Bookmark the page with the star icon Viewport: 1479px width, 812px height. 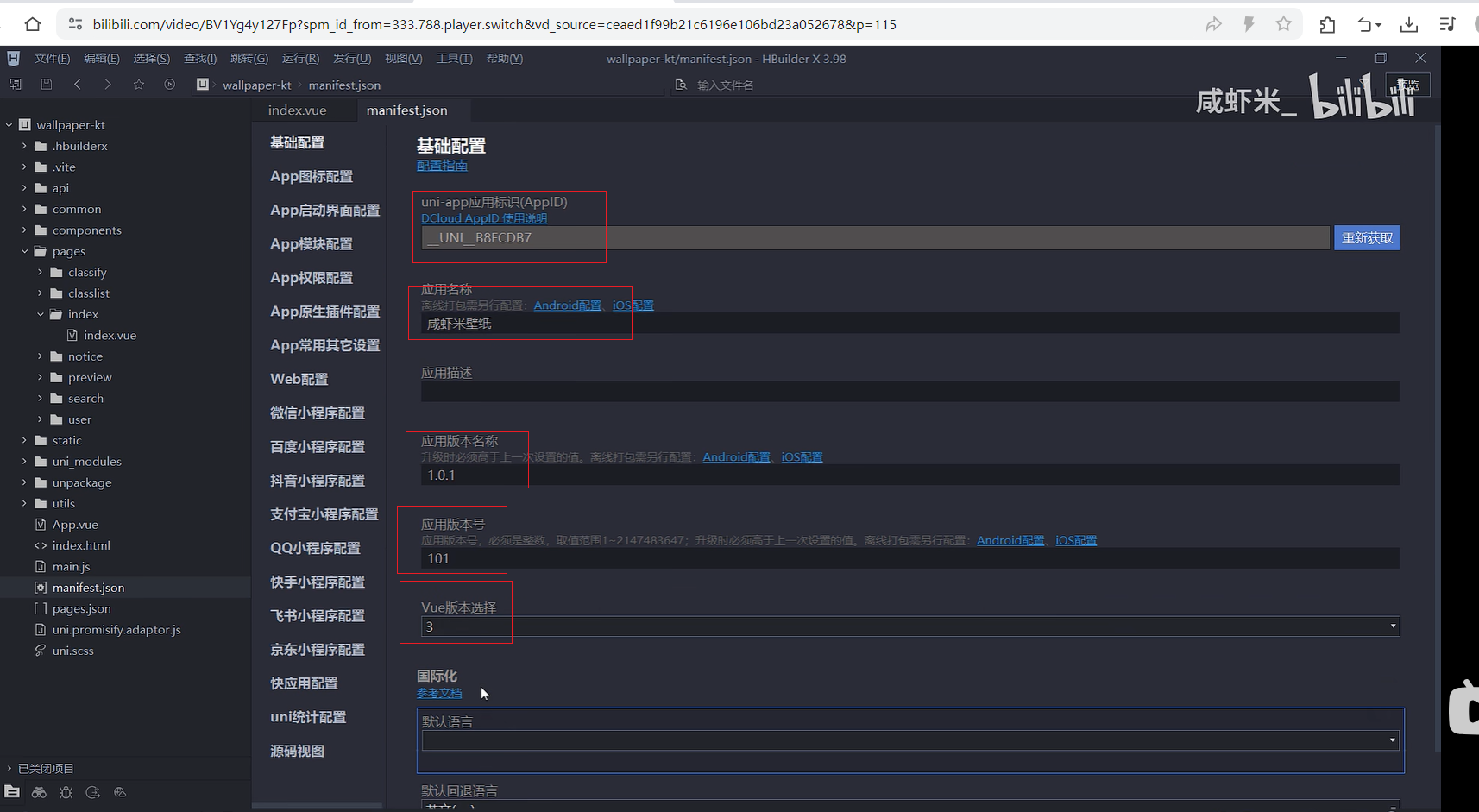(x=1284, y=24)
